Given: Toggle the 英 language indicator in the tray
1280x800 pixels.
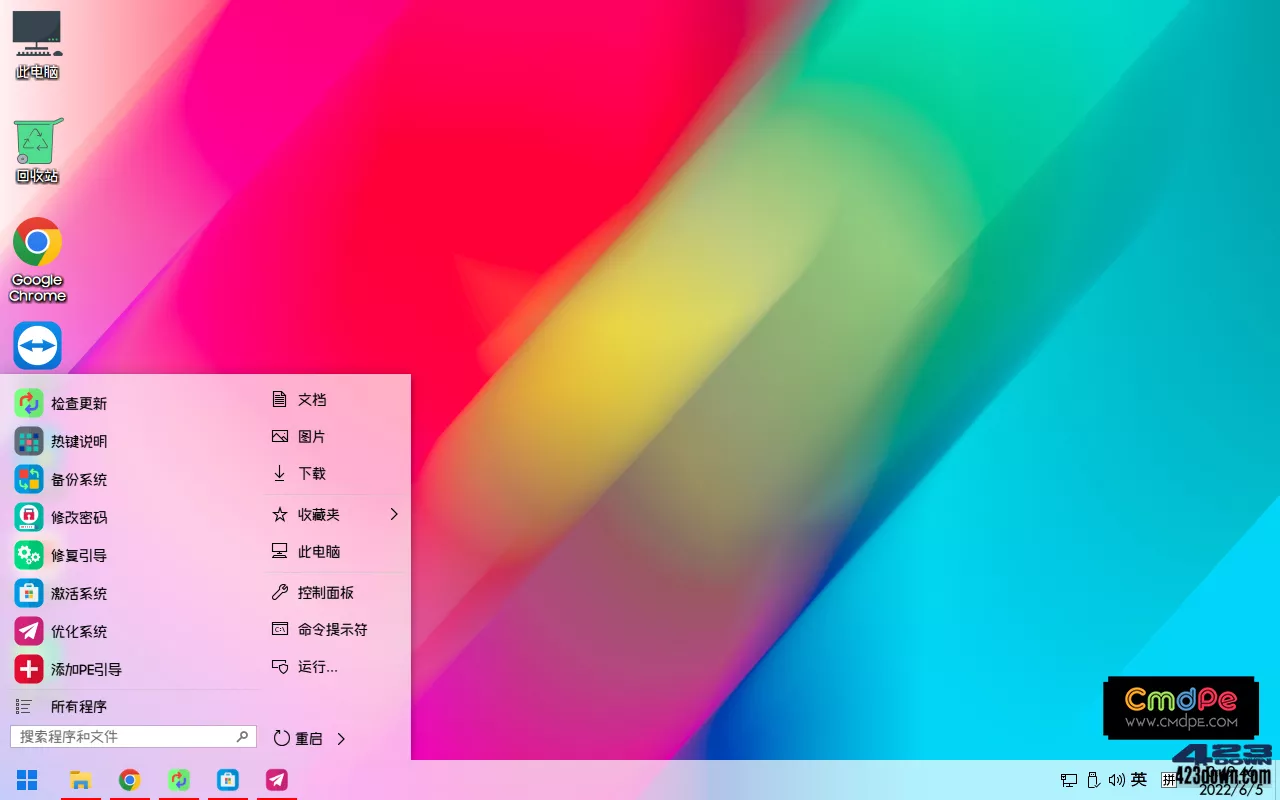Looking at the screenshot, I should coord(1139,780).
